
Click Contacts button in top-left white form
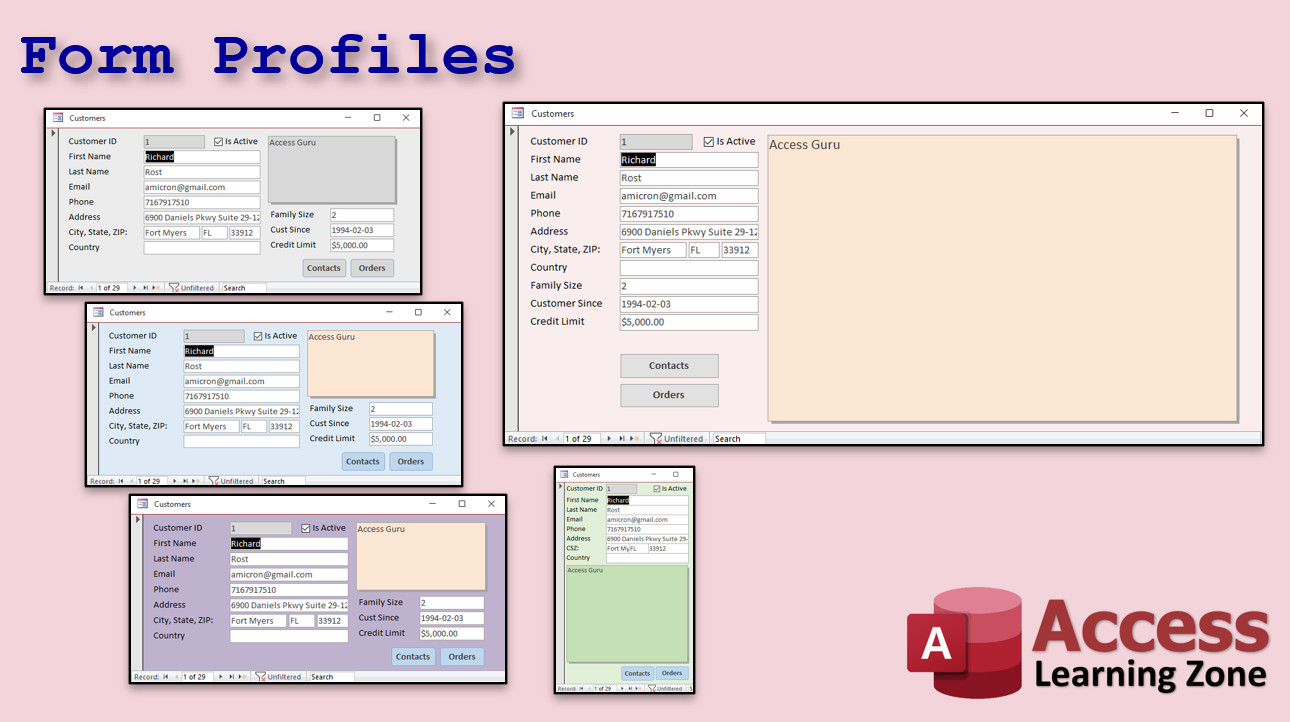(324, 268)
